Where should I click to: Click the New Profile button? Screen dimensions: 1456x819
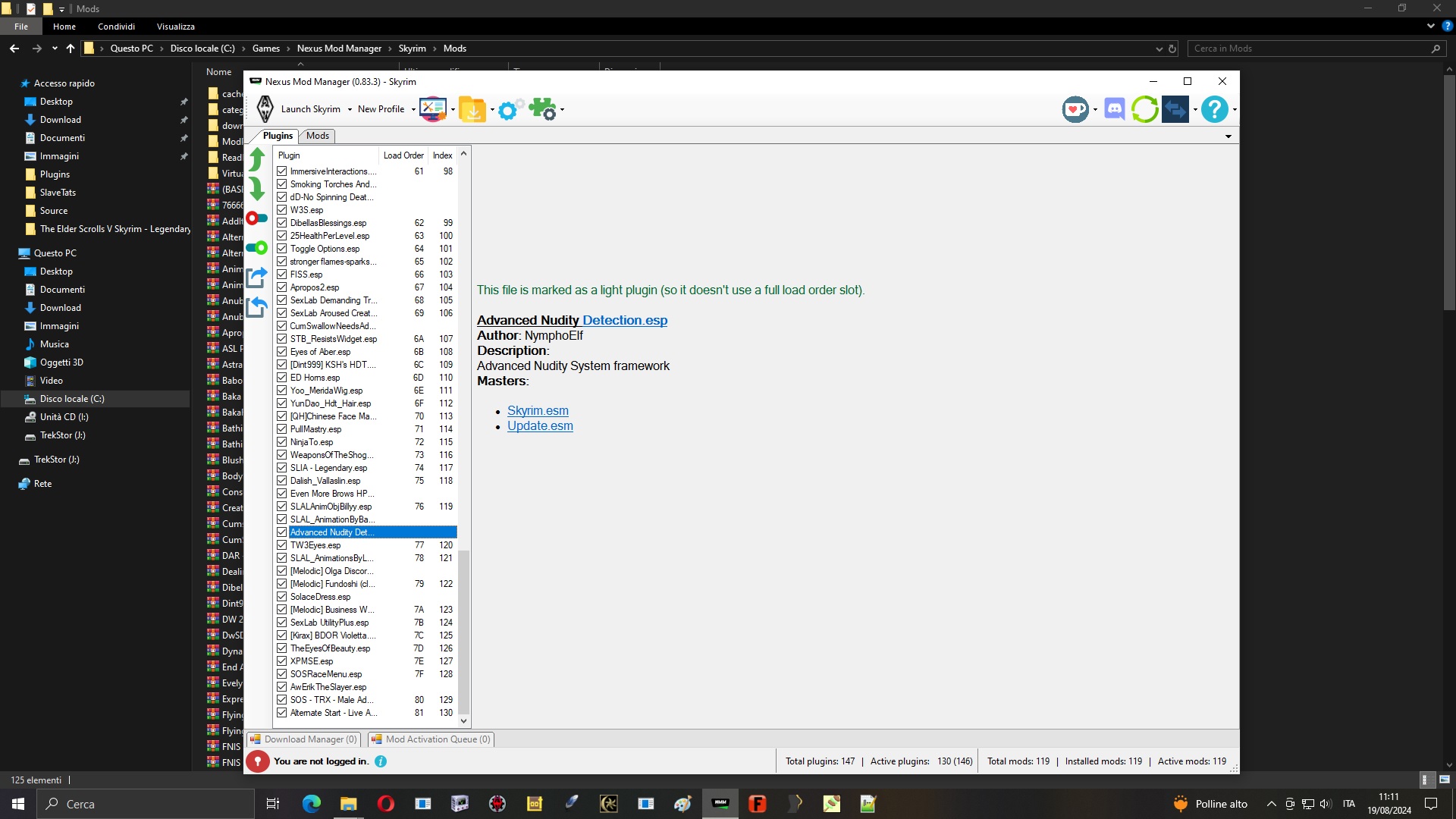pyautogui.click(x=381, y=109)
